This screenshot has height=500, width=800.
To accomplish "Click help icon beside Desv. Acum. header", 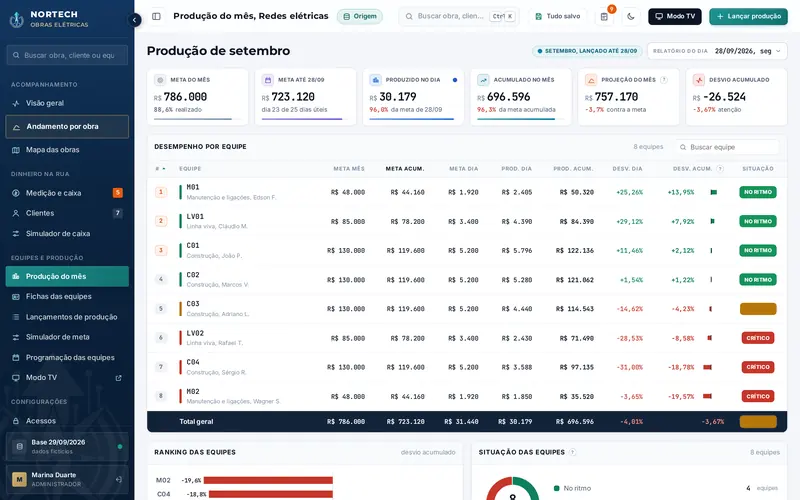I will pyautogui.click(x=720, y=169).
